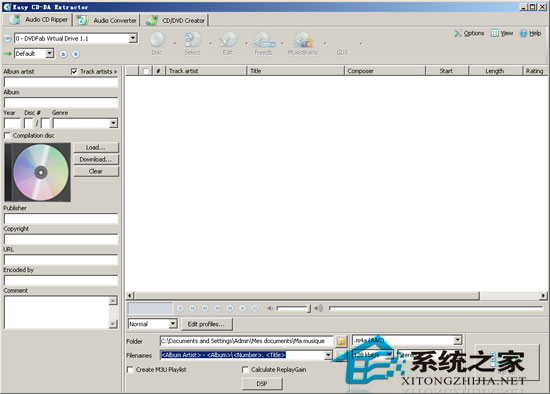Viewport: 550px width, 394px height.
Task: Click the green arrow icon beside Default
Action: pos(7,54)
